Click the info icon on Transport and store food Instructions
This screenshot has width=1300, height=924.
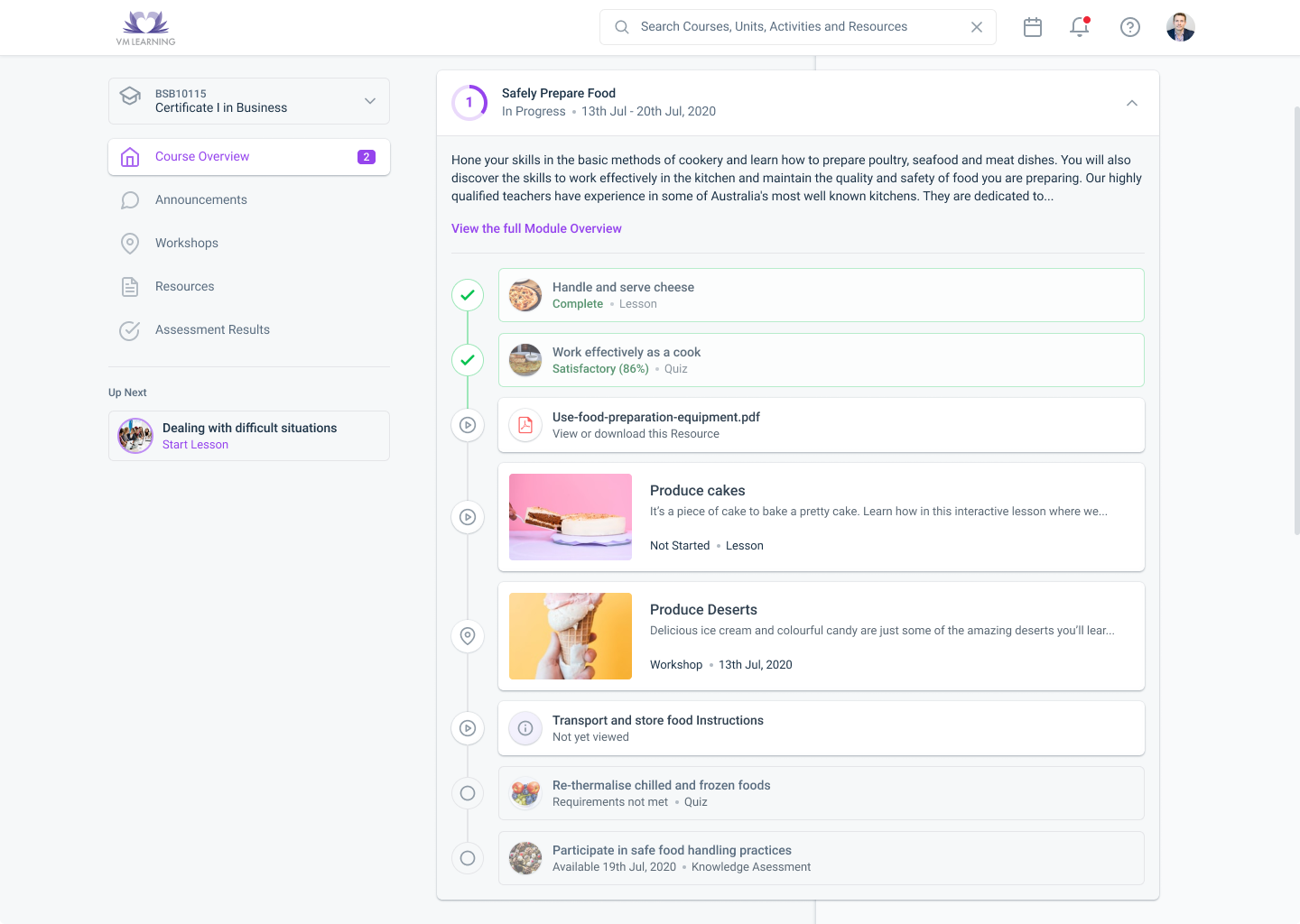525,728
